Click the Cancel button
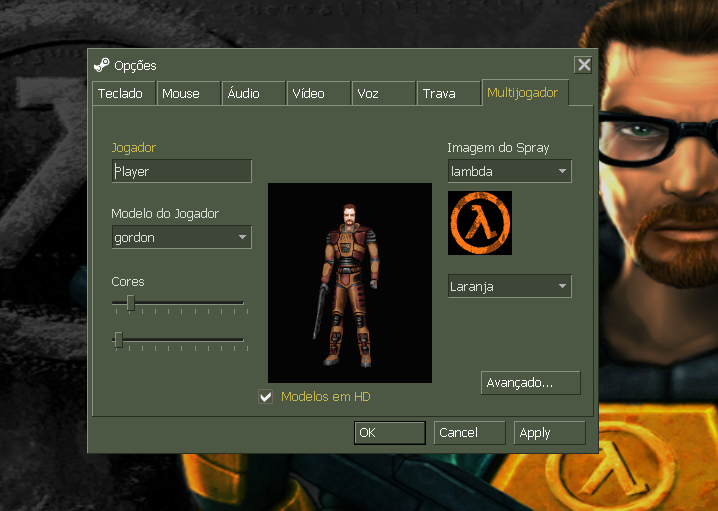 click(x=469, y=433)
